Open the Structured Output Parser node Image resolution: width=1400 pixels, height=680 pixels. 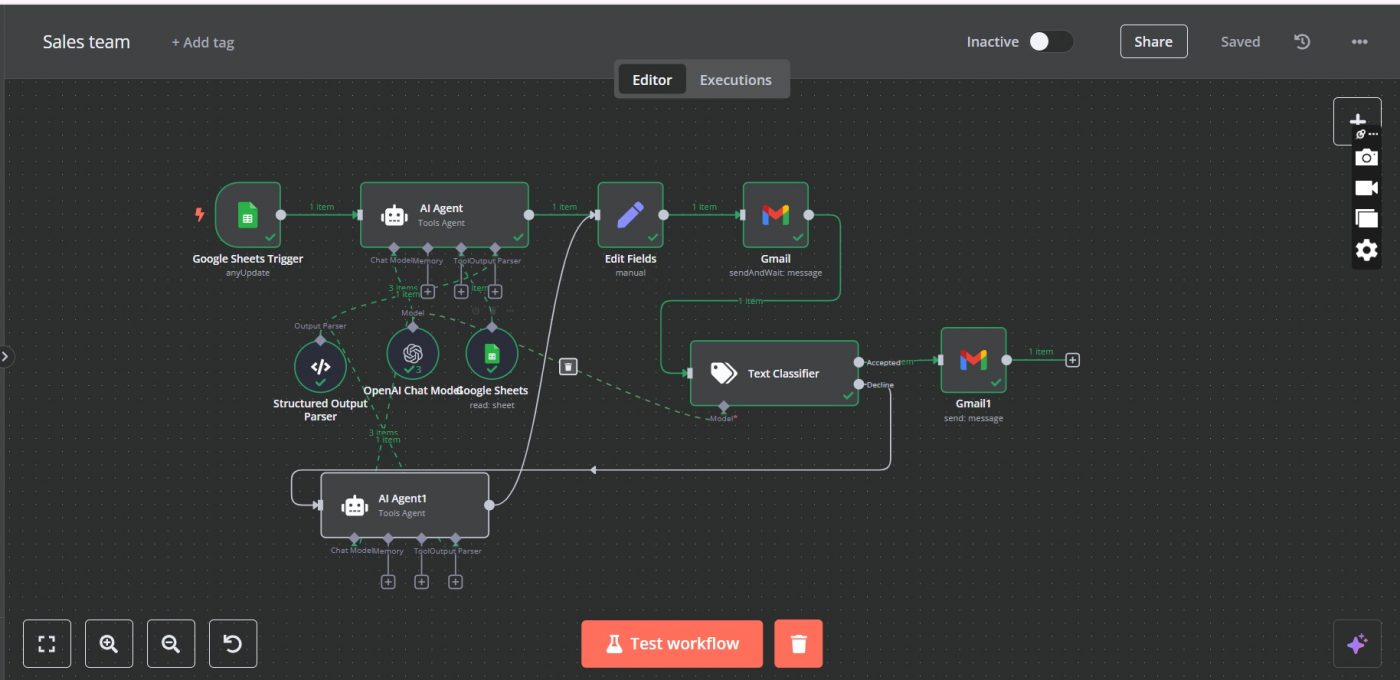point(320,367)
